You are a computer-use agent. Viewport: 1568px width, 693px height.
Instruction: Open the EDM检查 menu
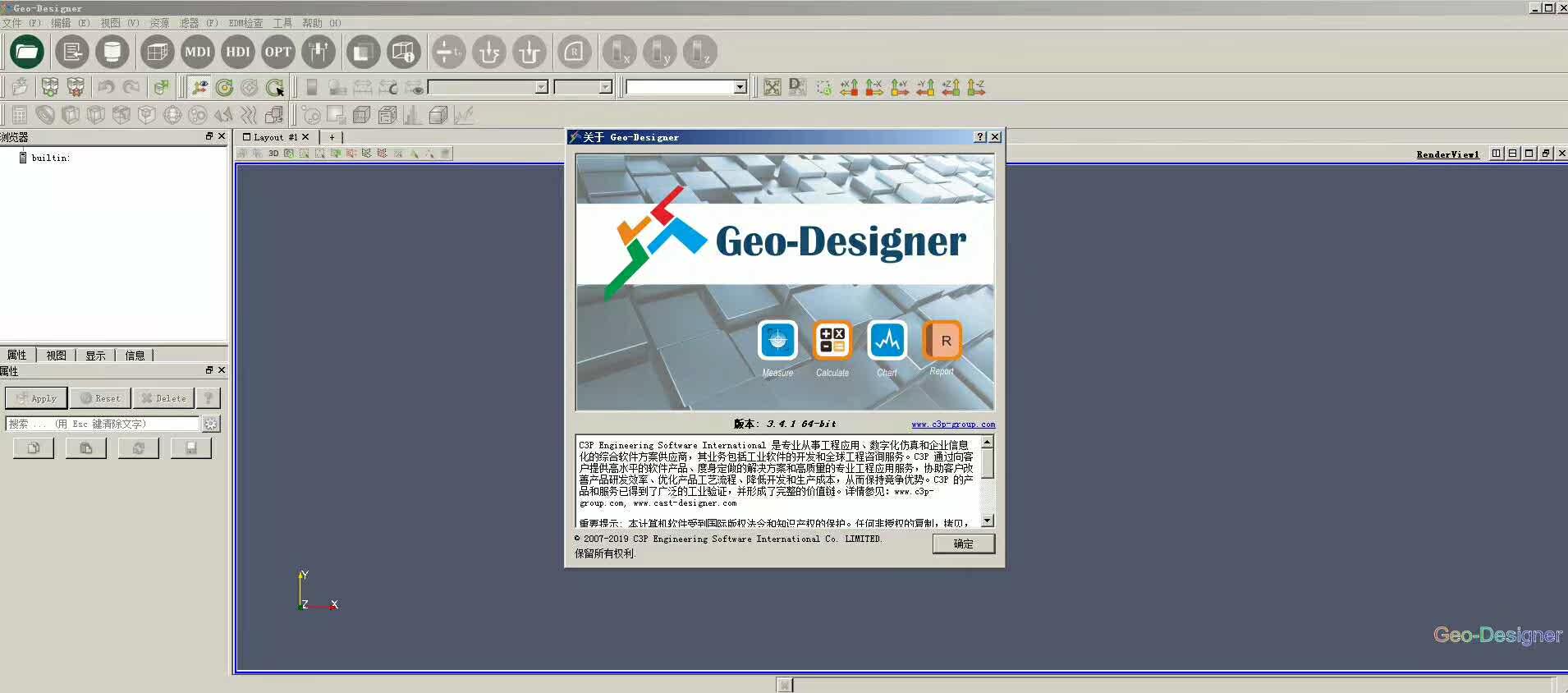[x=245, y=23]
